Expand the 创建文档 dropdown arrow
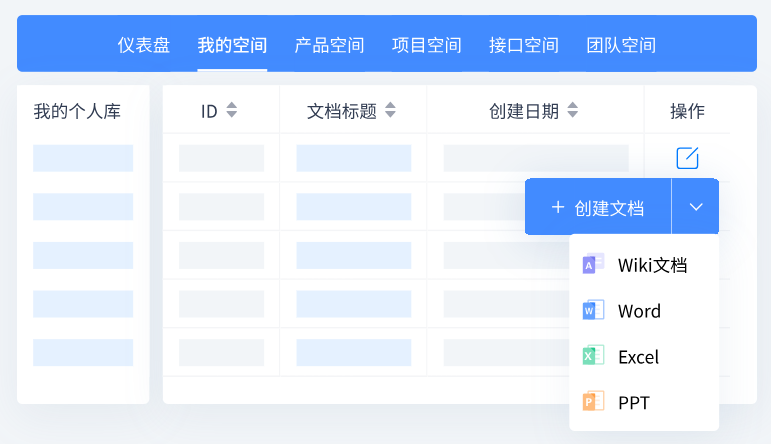This screenshot has width=771, height=444. [x=696, y=207]
